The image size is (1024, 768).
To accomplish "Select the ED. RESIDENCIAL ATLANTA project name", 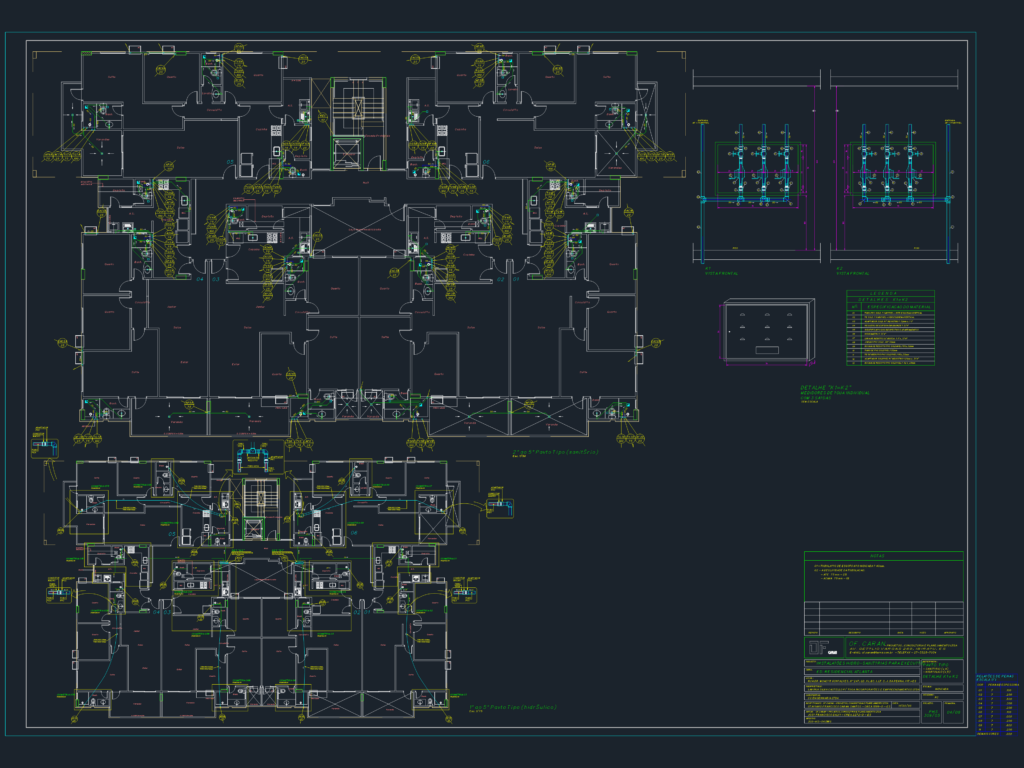I will coord(844,671).
